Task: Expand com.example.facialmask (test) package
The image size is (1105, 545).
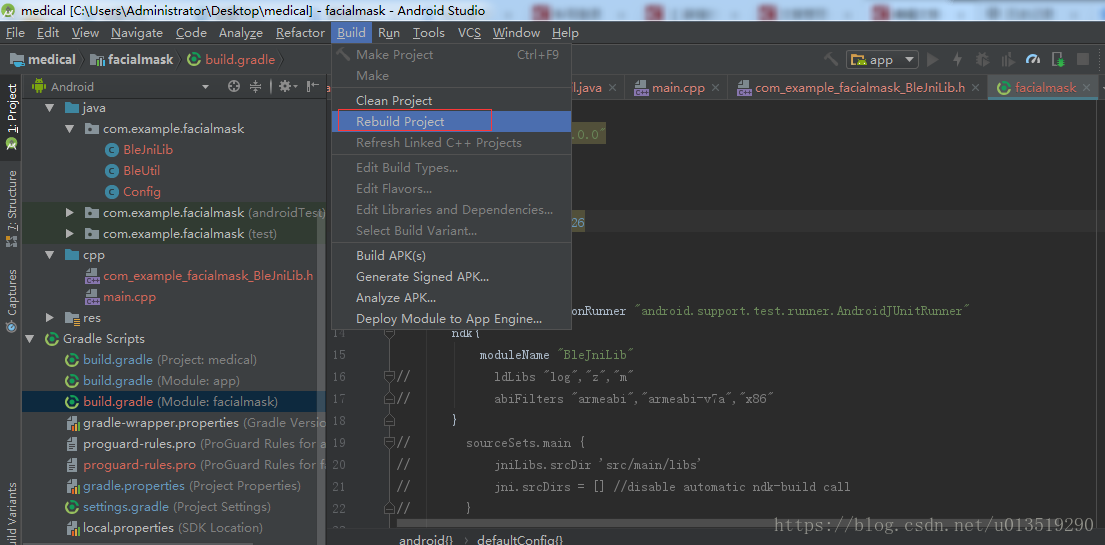Action: [x=69, y=233]
